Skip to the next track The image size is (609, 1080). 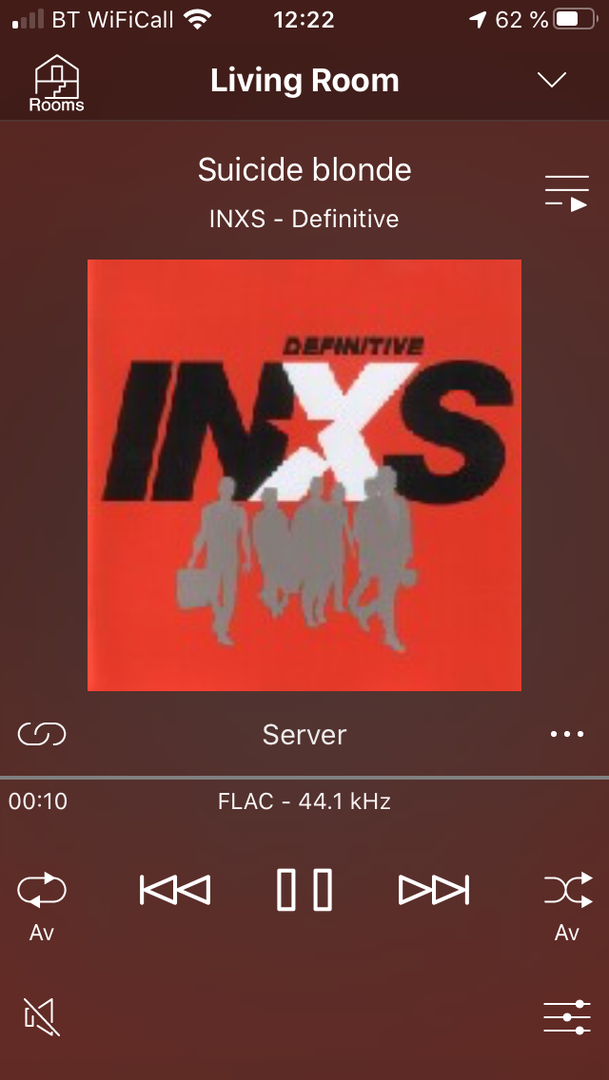coord(434,889)
